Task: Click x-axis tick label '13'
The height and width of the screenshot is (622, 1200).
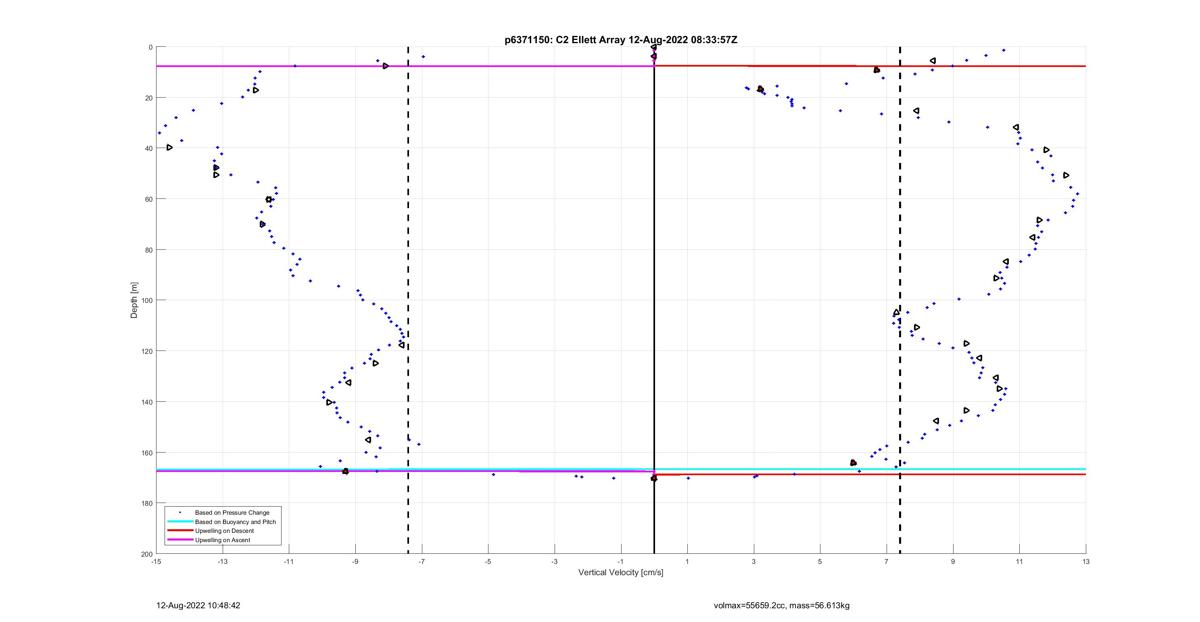Action: pos(1086,562)
